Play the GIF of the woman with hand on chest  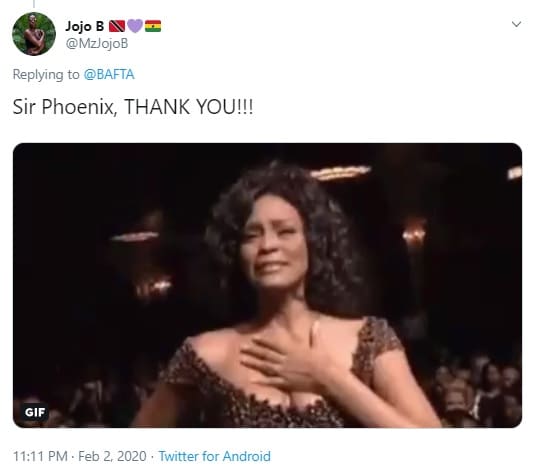(x=267, y=285)
